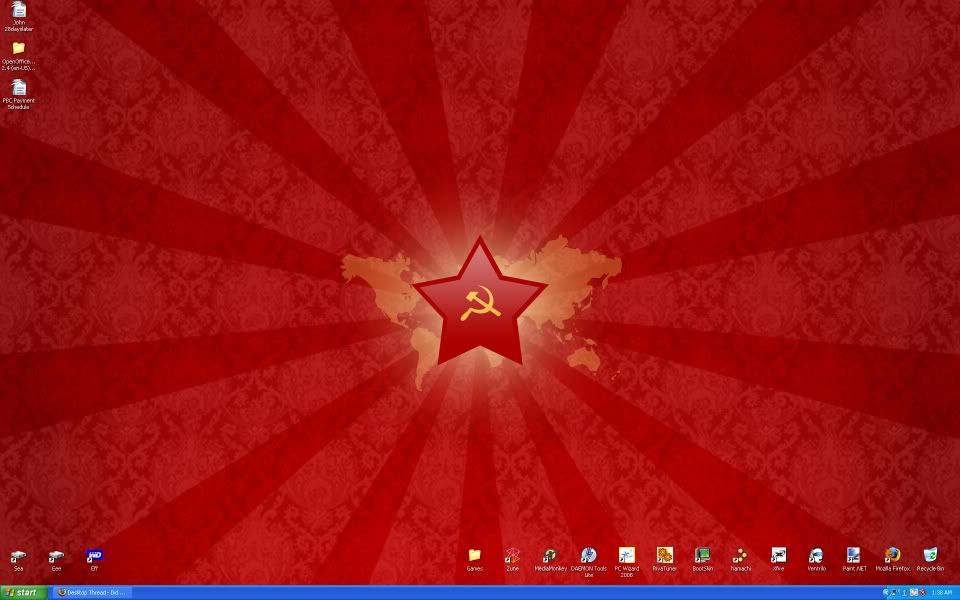Launch Xfire

click(779, 557)
